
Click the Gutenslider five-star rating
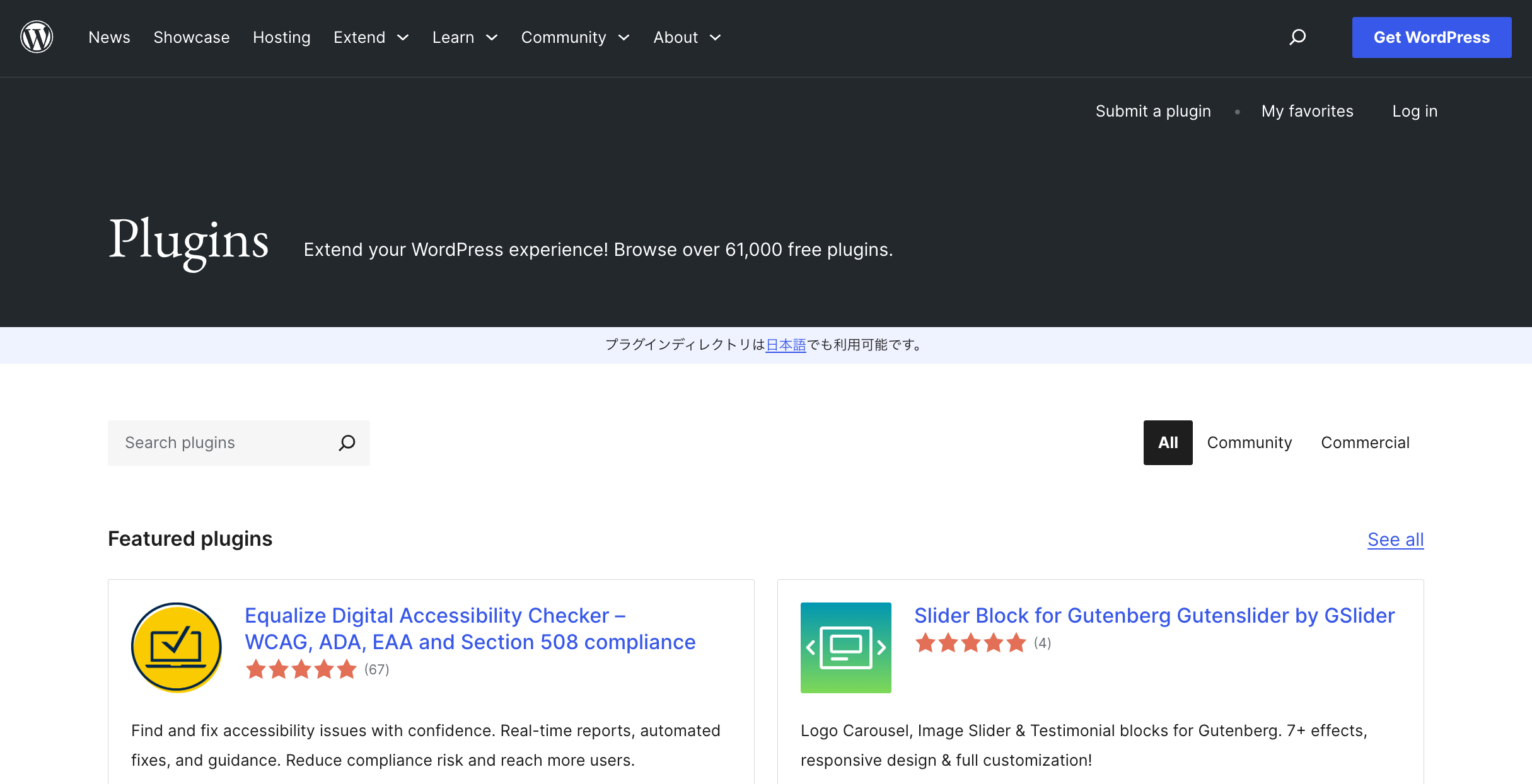point(970,643)
